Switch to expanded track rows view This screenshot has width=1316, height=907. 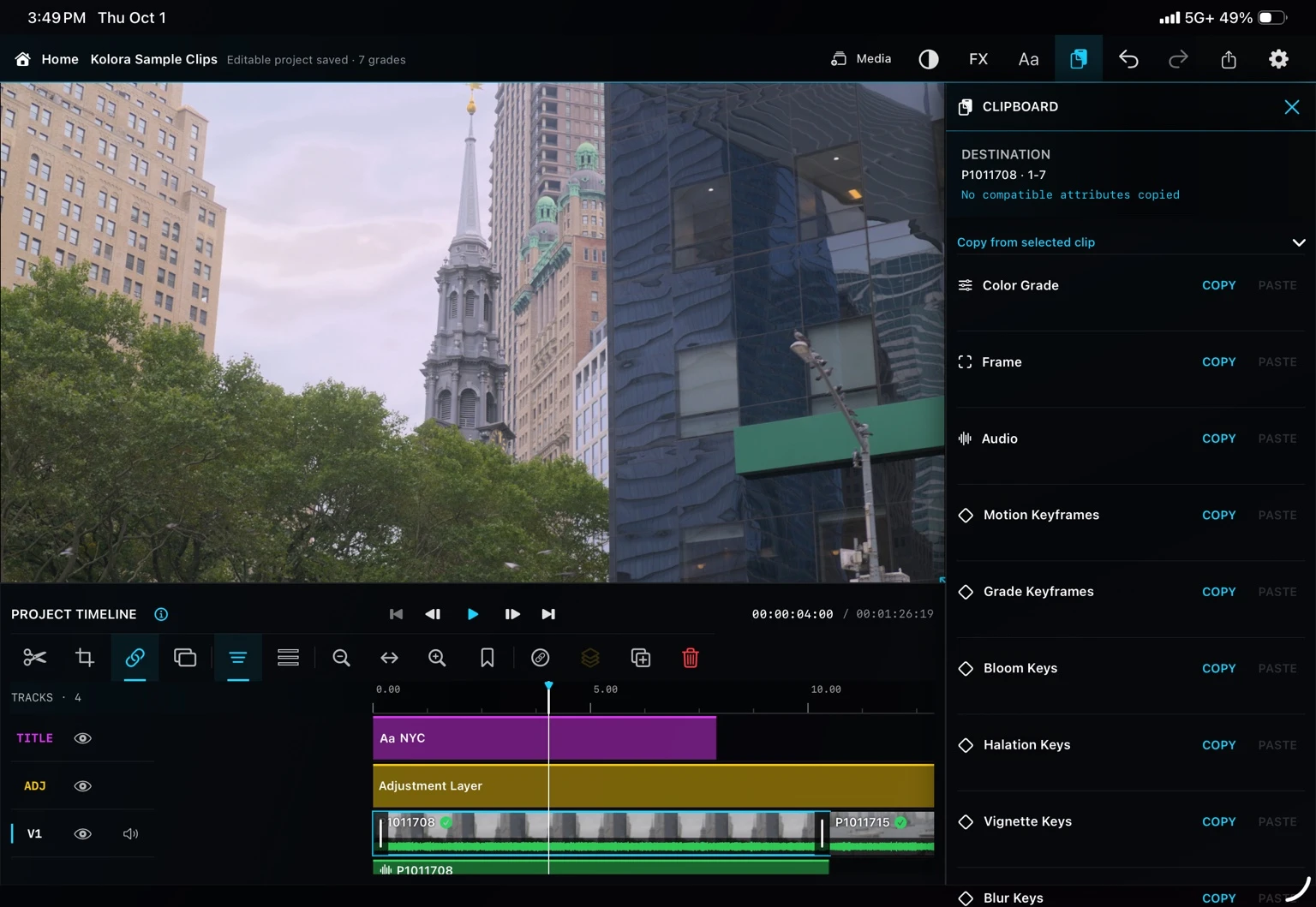288,658
